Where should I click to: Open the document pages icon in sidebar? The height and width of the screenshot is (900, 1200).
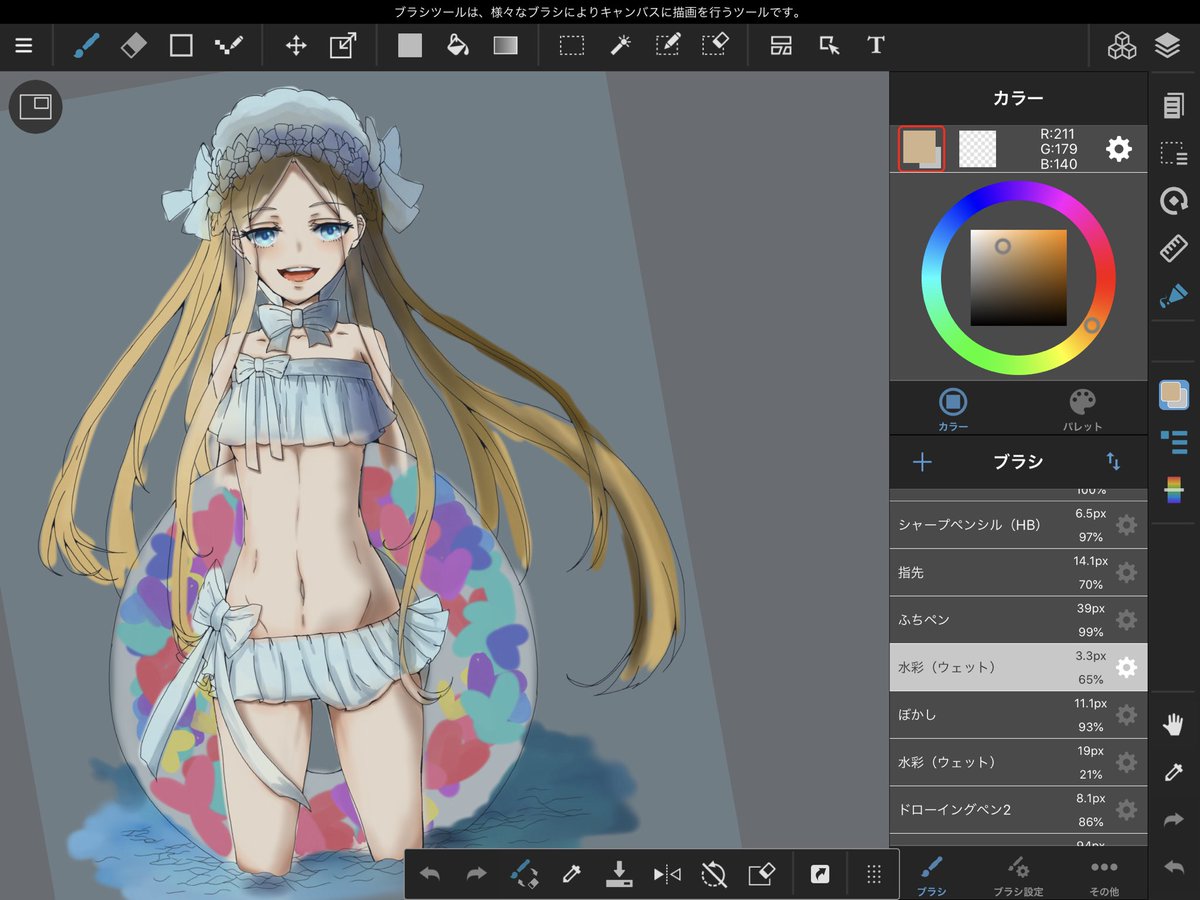[x=1174, y=105]
